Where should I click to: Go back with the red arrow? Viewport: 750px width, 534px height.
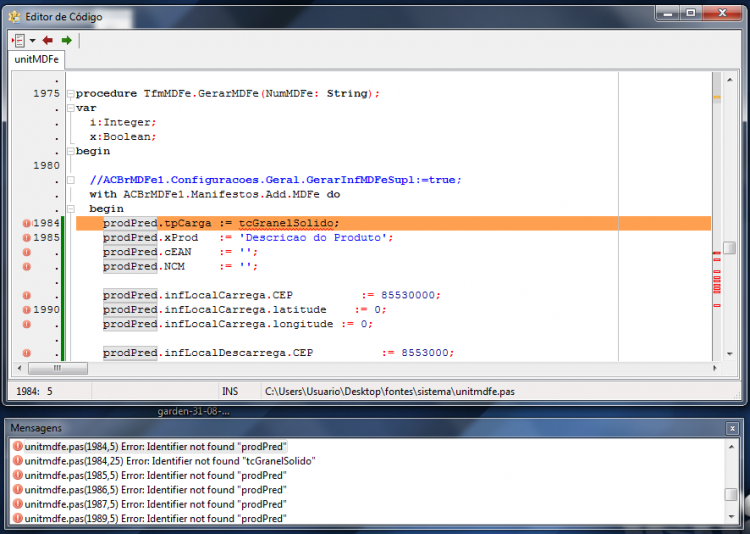[x=47, y=40]
